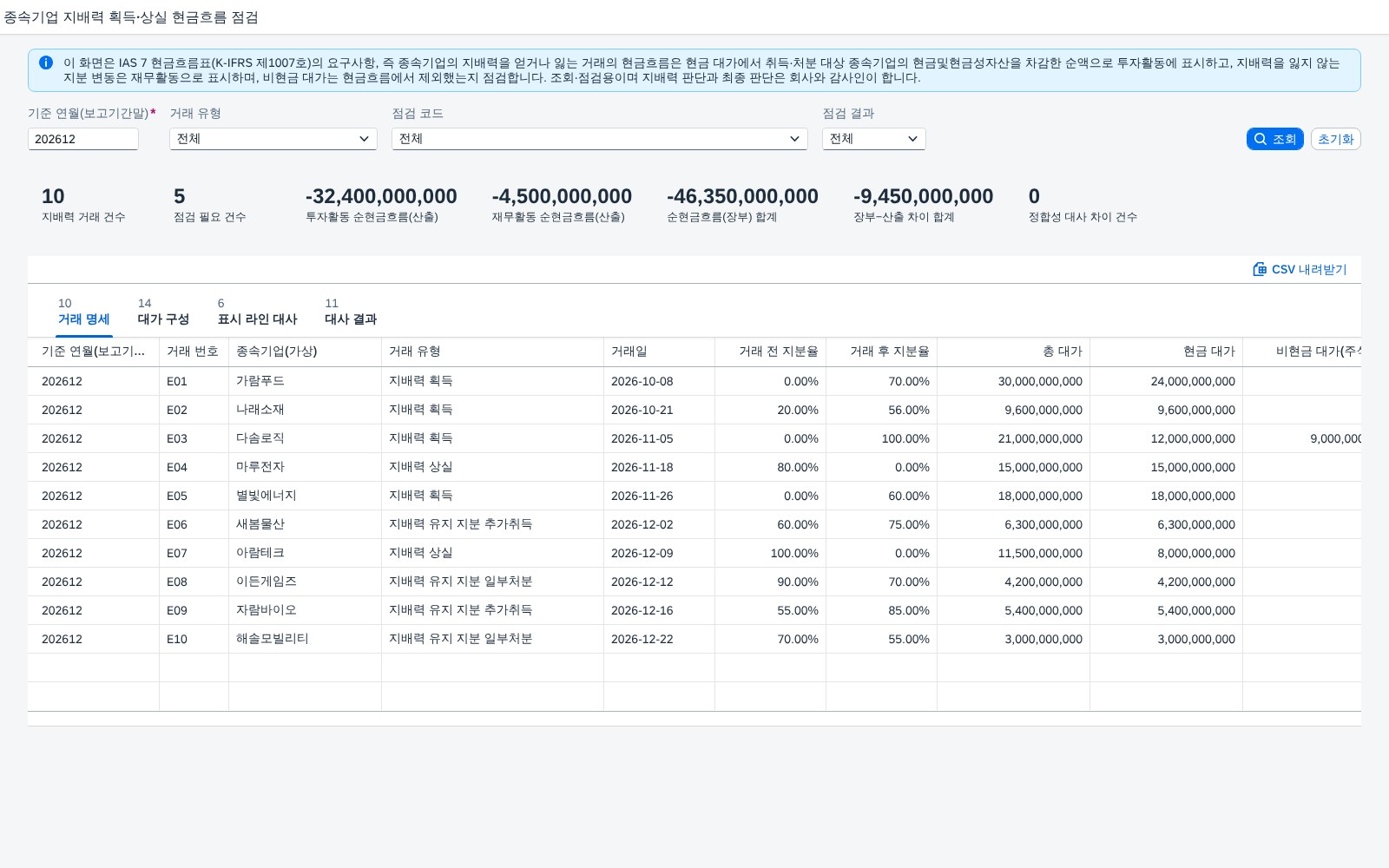The image size is (1389, 868).
Task: Click the E09 transaction number cell
Action: 194,610
